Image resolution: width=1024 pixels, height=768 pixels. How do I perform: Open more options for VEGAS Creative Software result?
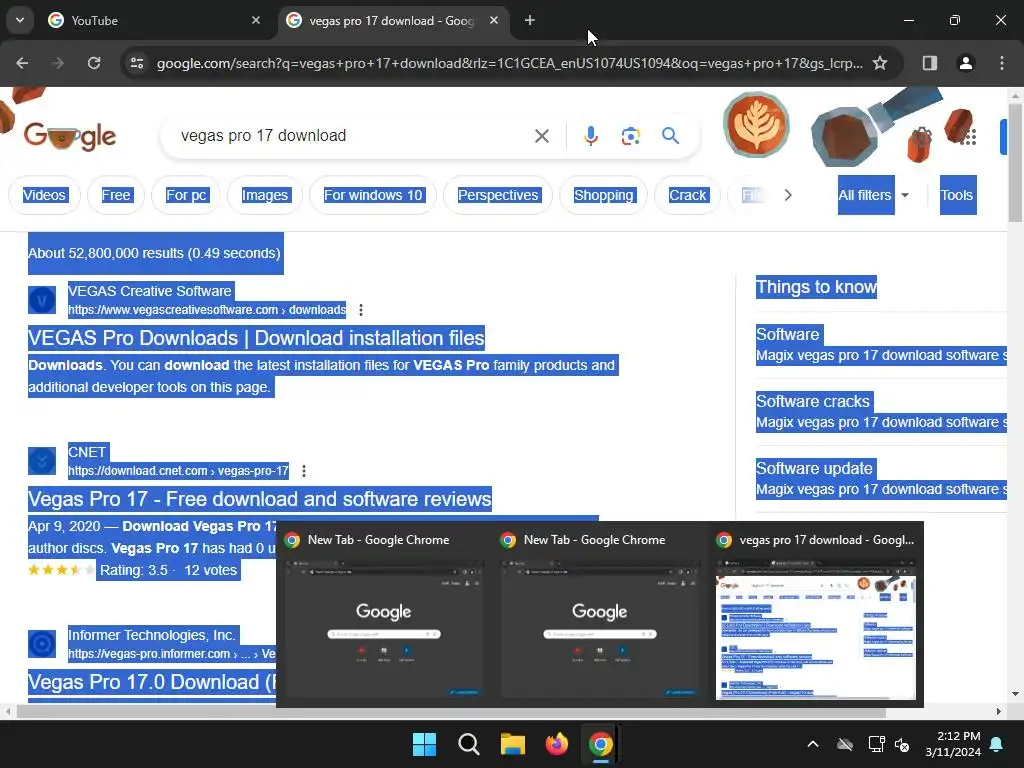click(361, 310)
